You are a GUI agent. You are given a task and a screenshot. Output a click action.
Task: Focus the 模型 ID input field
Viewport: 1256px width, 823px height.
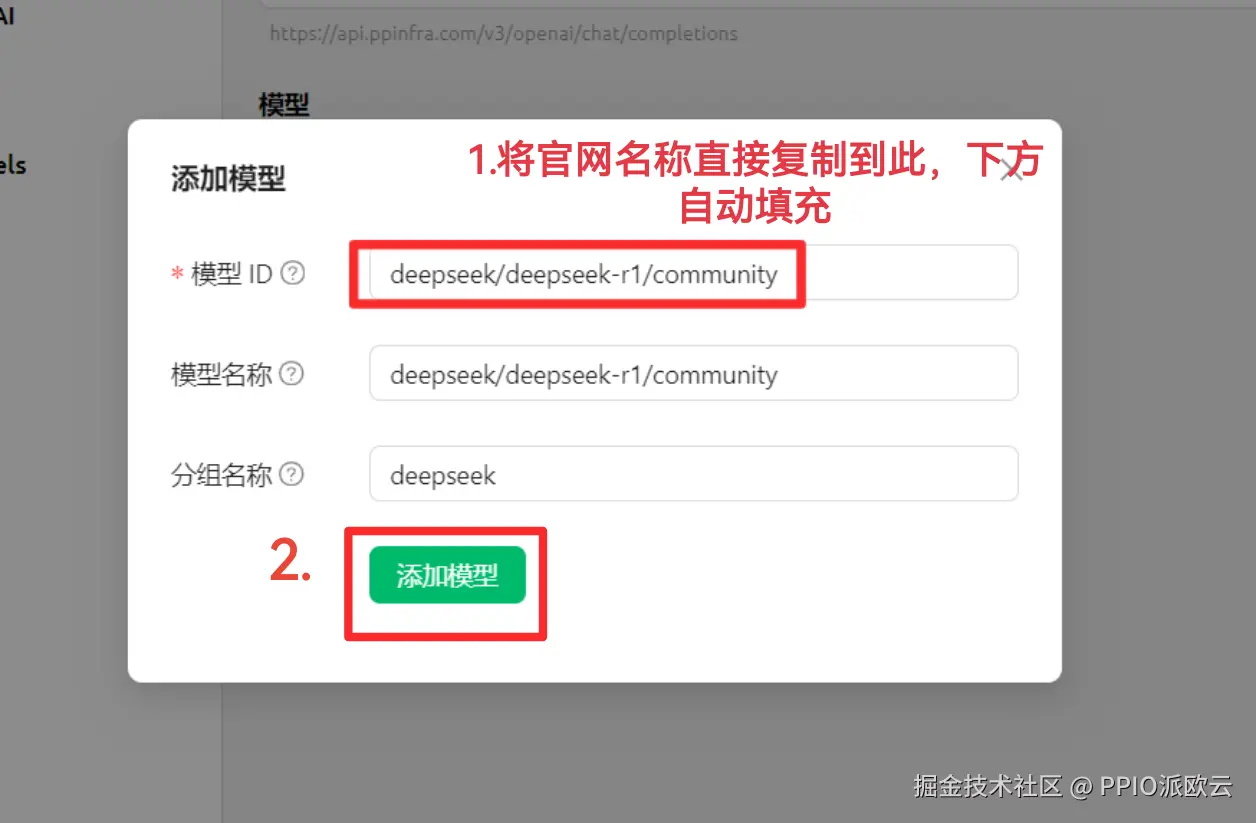[694, 273]
